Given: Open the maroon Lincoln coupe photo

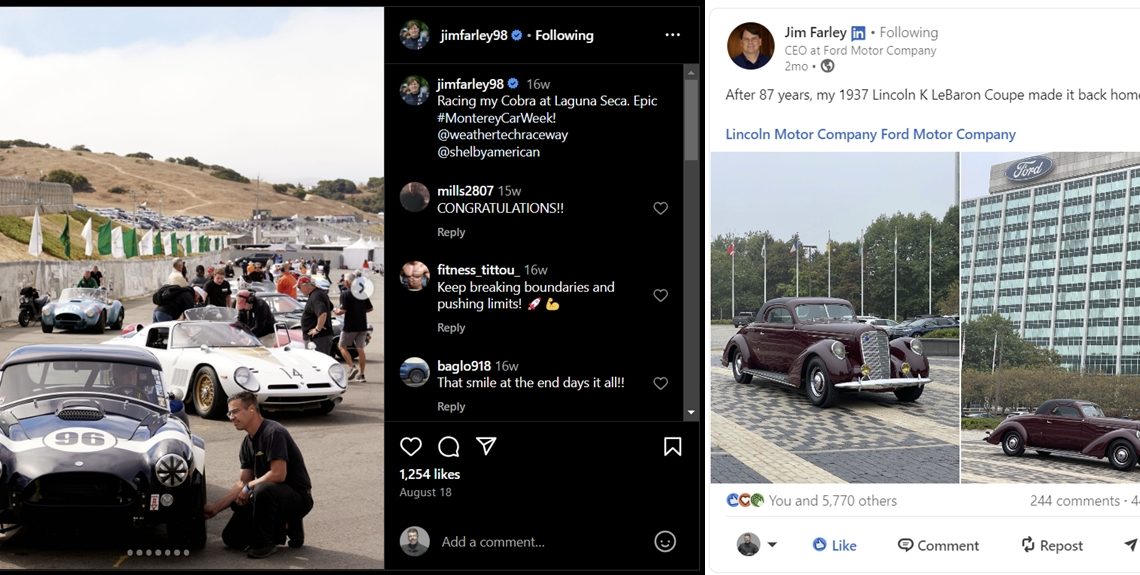Looking at the screenshot, I should (x=834, y=318).
